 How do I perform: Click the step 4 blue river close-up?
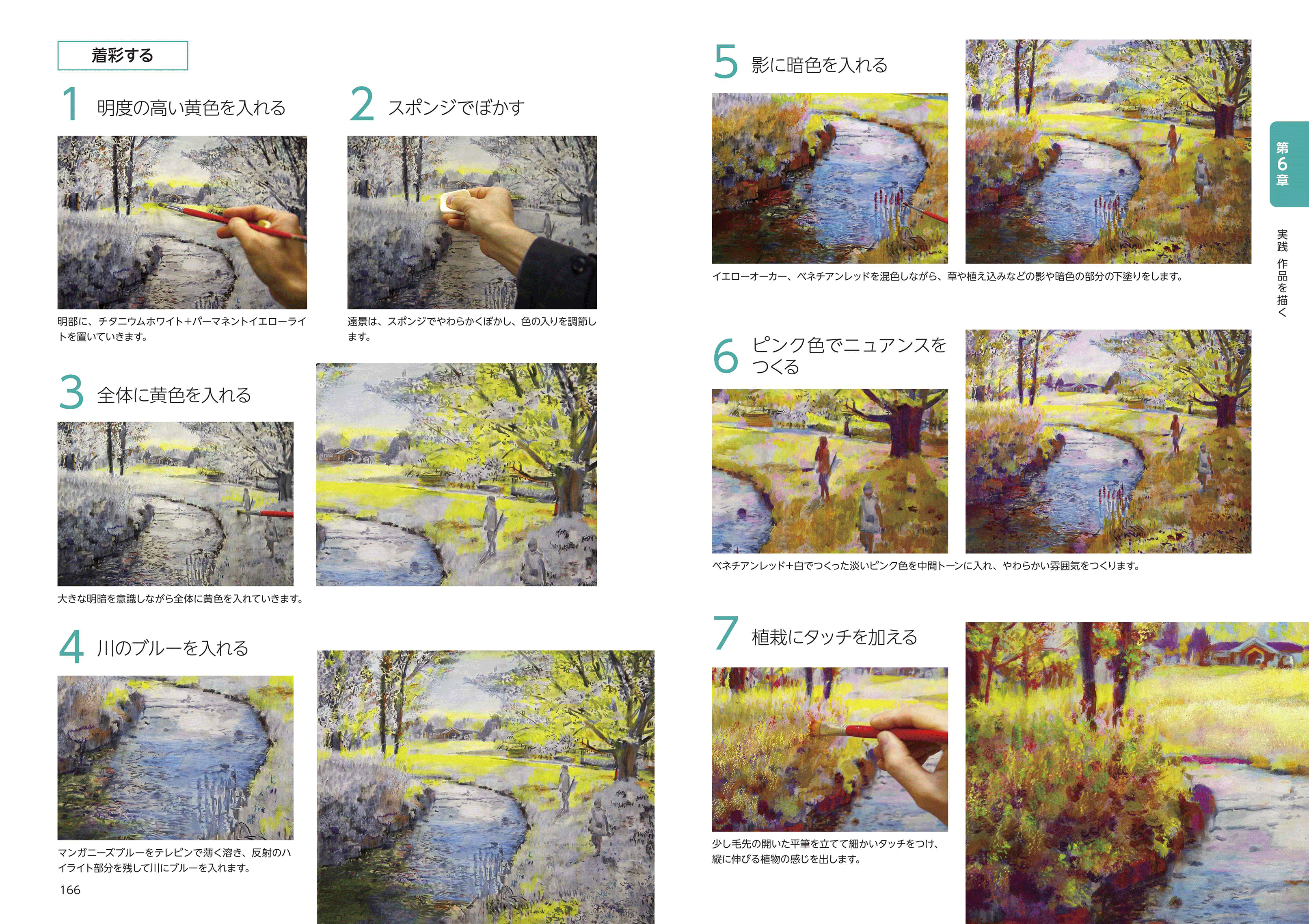coord(175,758)
